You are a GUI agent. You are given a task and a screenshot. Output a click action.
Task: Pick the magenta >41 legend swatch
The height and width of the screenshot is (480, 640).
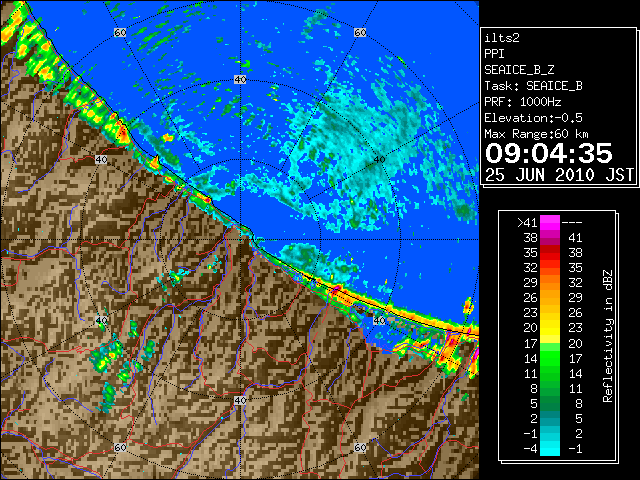[x=550, y=223]
